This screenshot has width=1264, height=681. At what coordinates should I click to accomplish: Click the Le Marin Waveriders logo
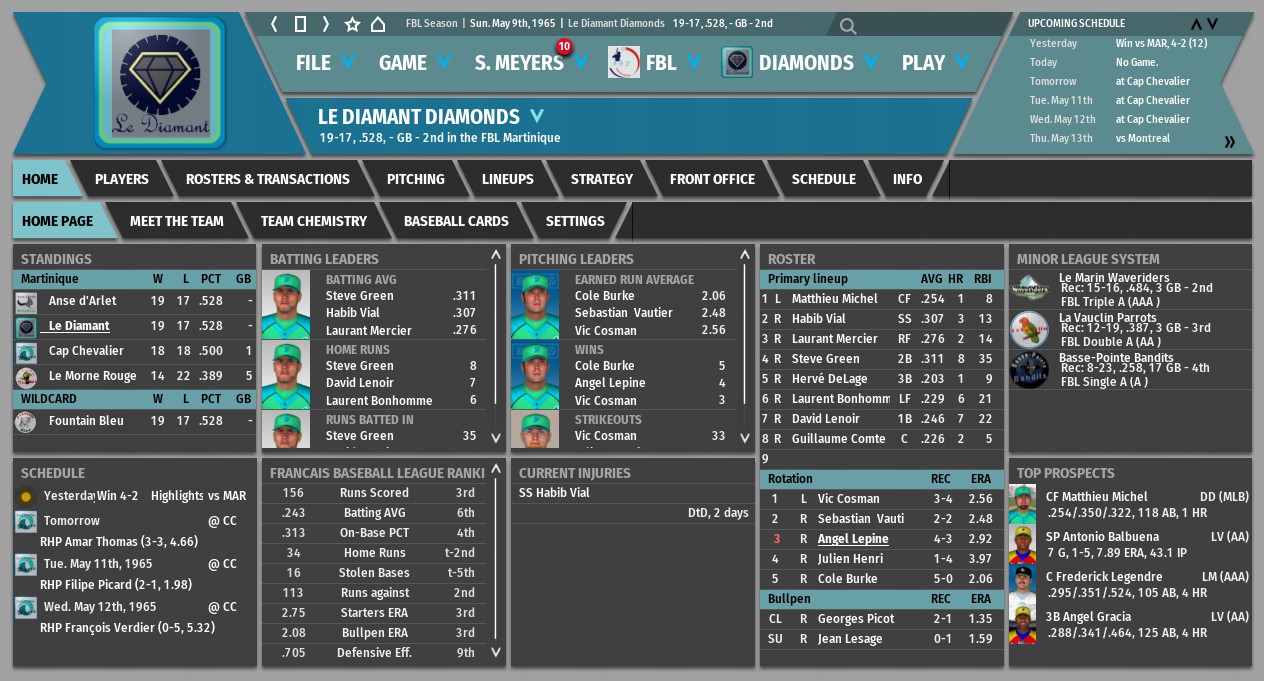pos(1029,289)
